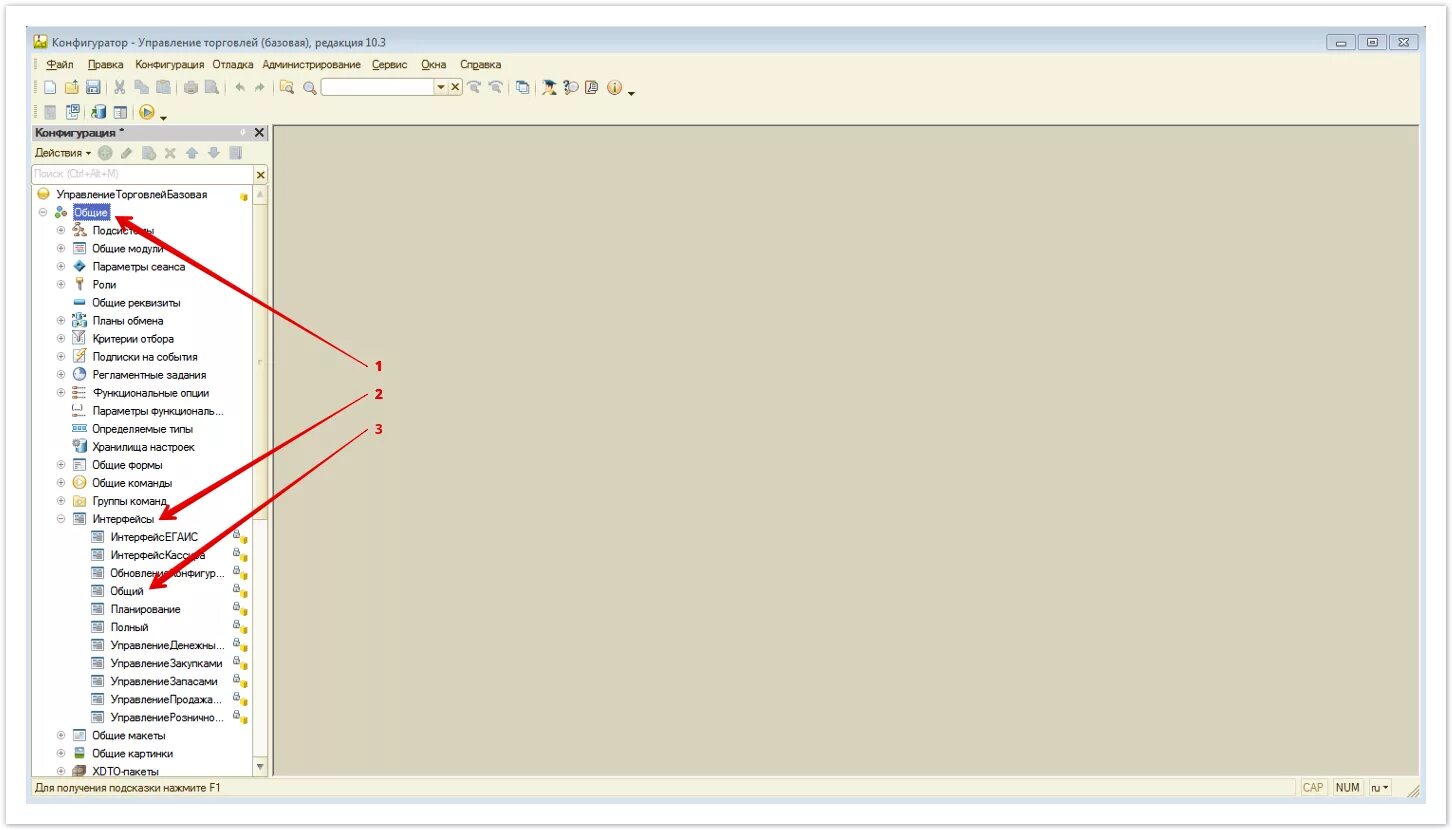Open the dropdown arrow next to debug play icon
This screenshot has height=830, width=1452.
163,118
